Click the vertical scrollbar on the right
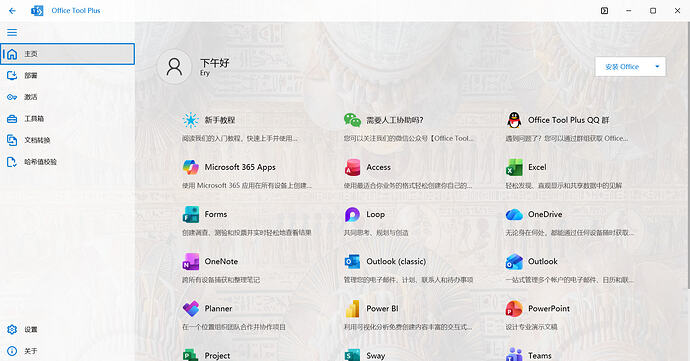Image resolution: width=690 pixels, height=361 pixels. coord(688,154)
